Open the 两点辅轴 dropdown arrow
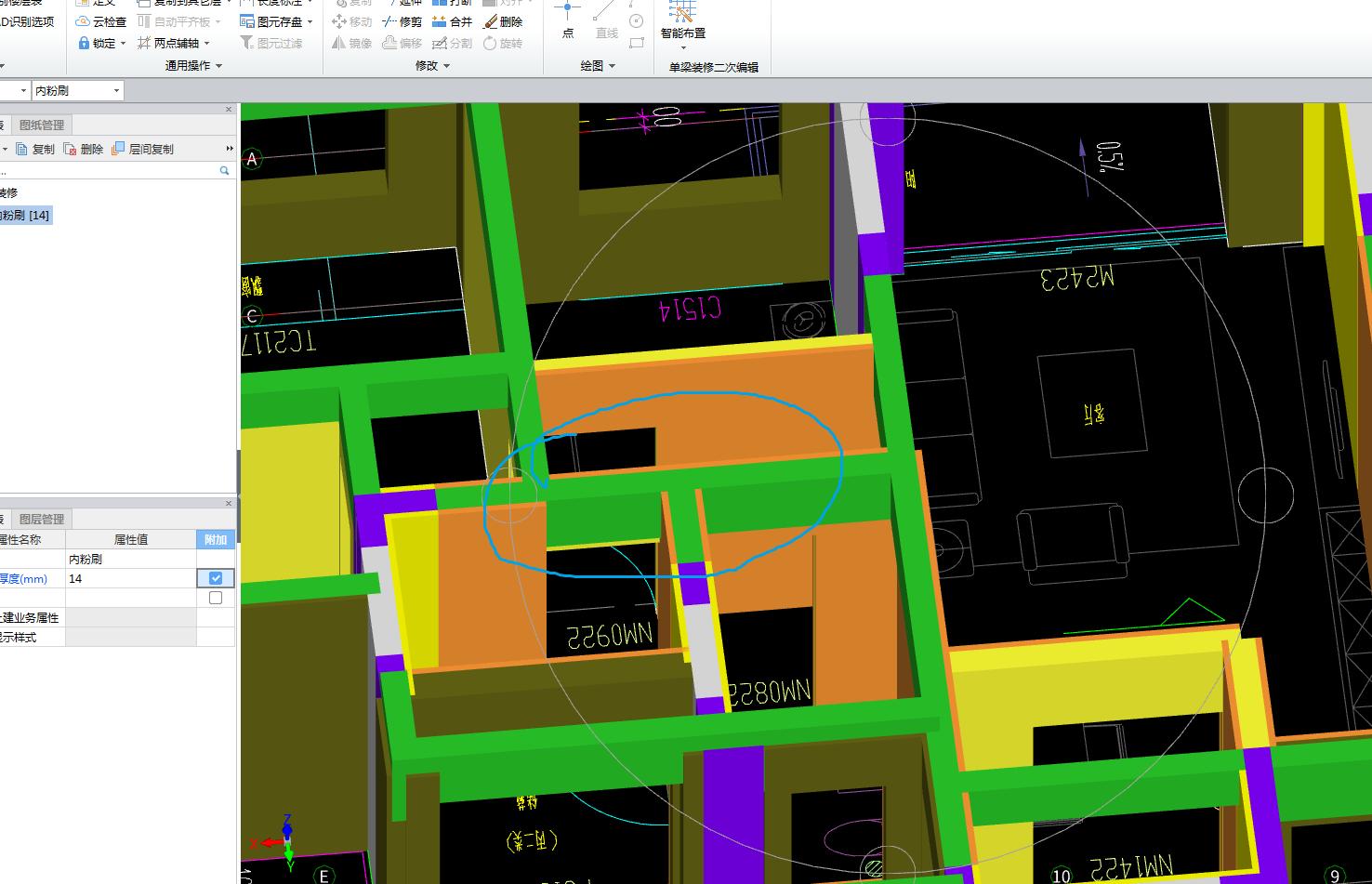Viewport: 1372px width, 884px height. pyautogui.click(x=206, y=44)
